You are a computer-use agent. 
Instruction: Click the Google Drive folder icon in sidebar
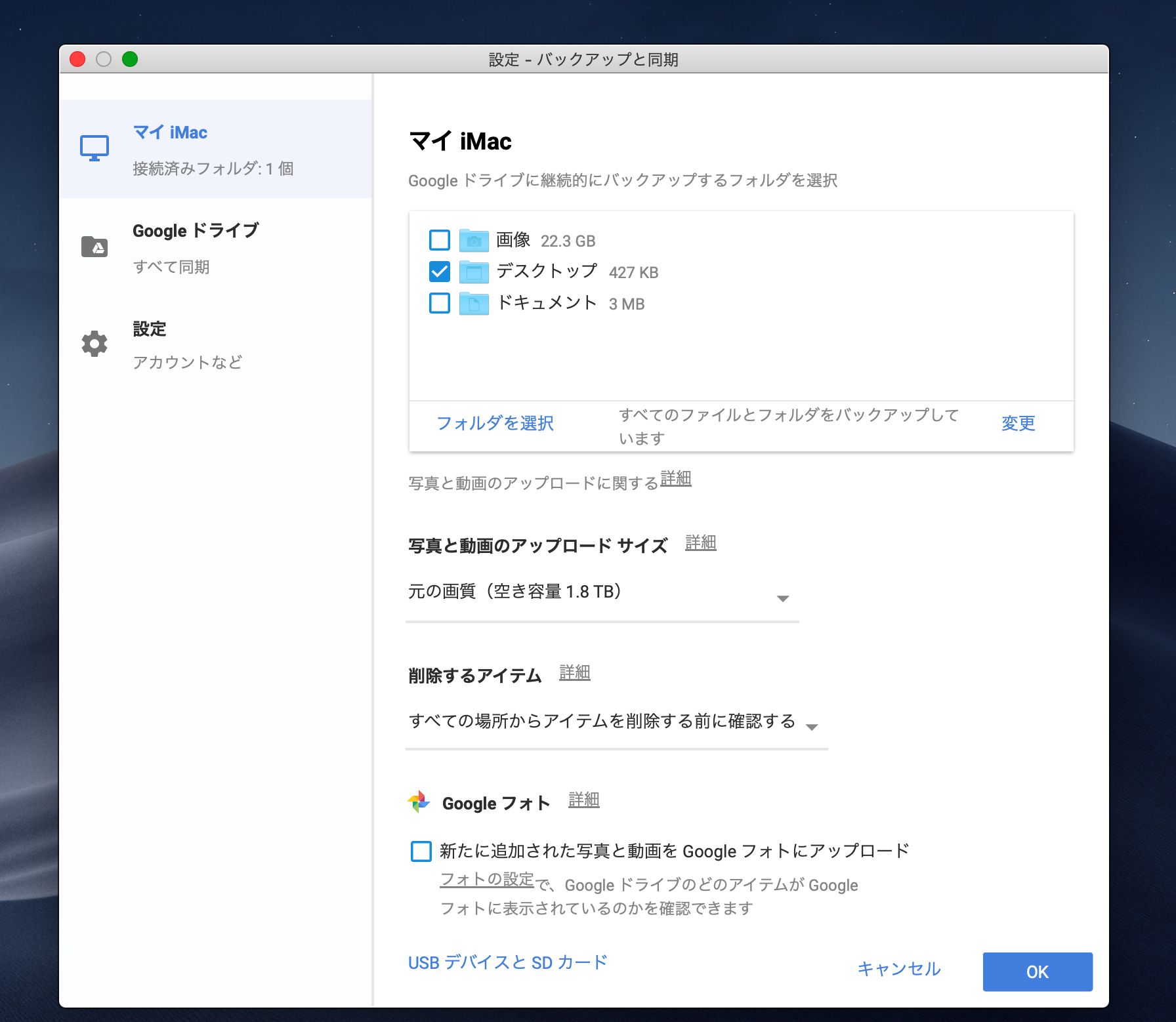click(x=94, y=247)
